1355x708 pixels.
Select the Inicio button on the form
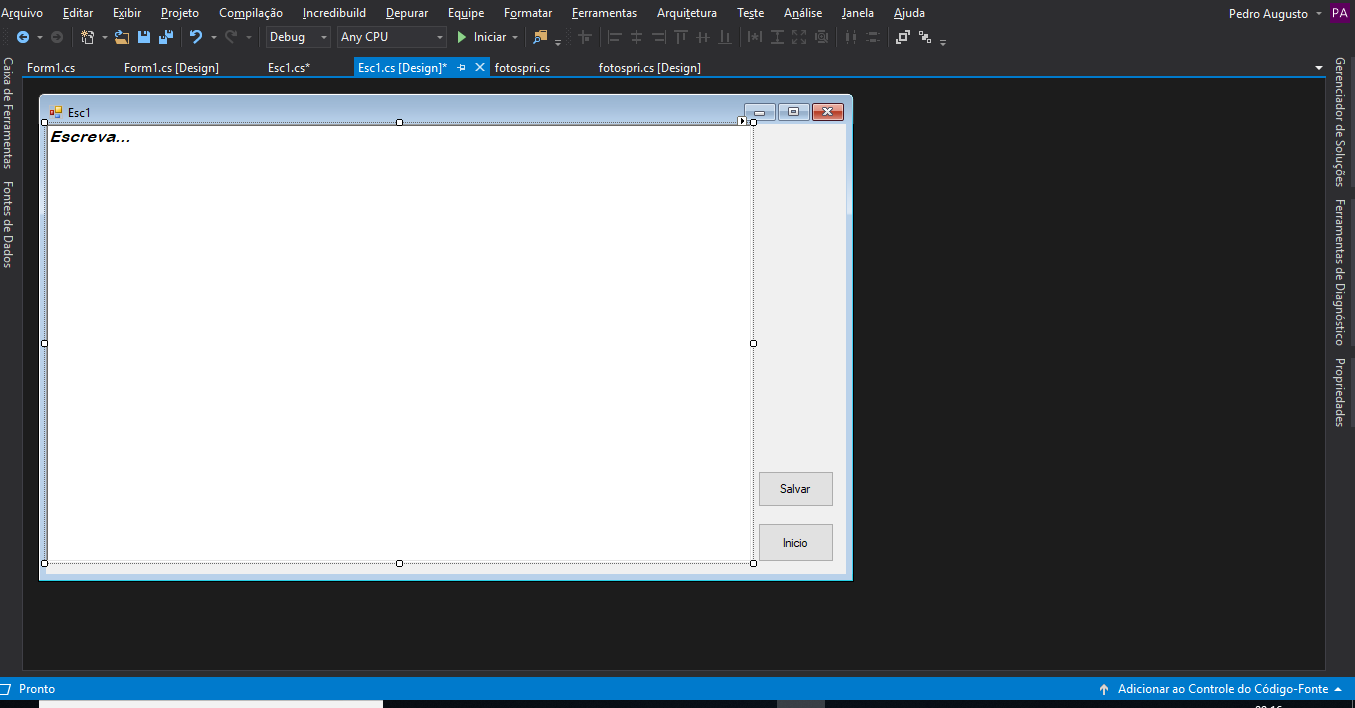[795, 543]
